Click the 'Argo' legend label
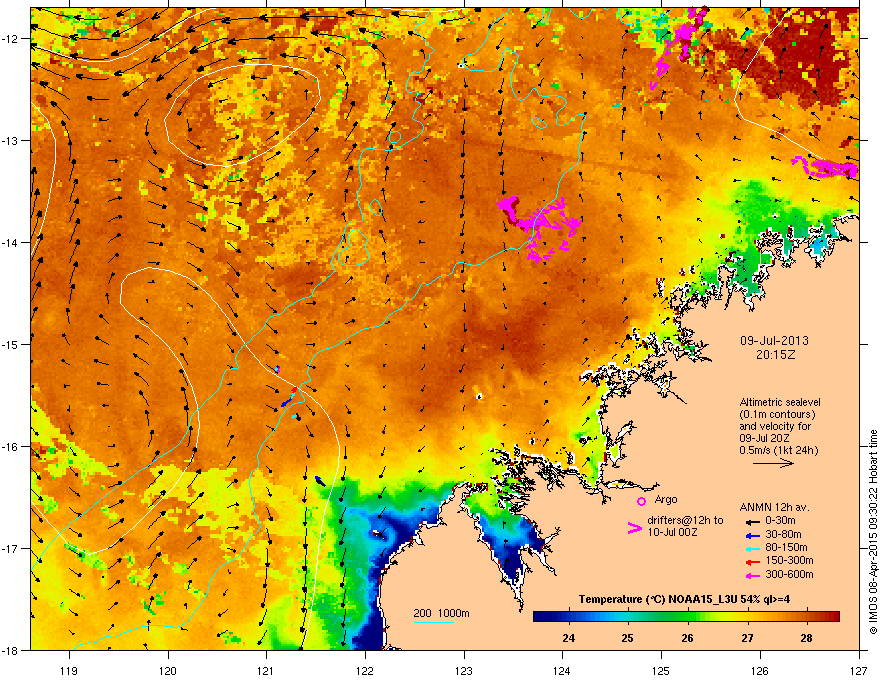This screenshot has height=680, width=880. click(666, 499)
